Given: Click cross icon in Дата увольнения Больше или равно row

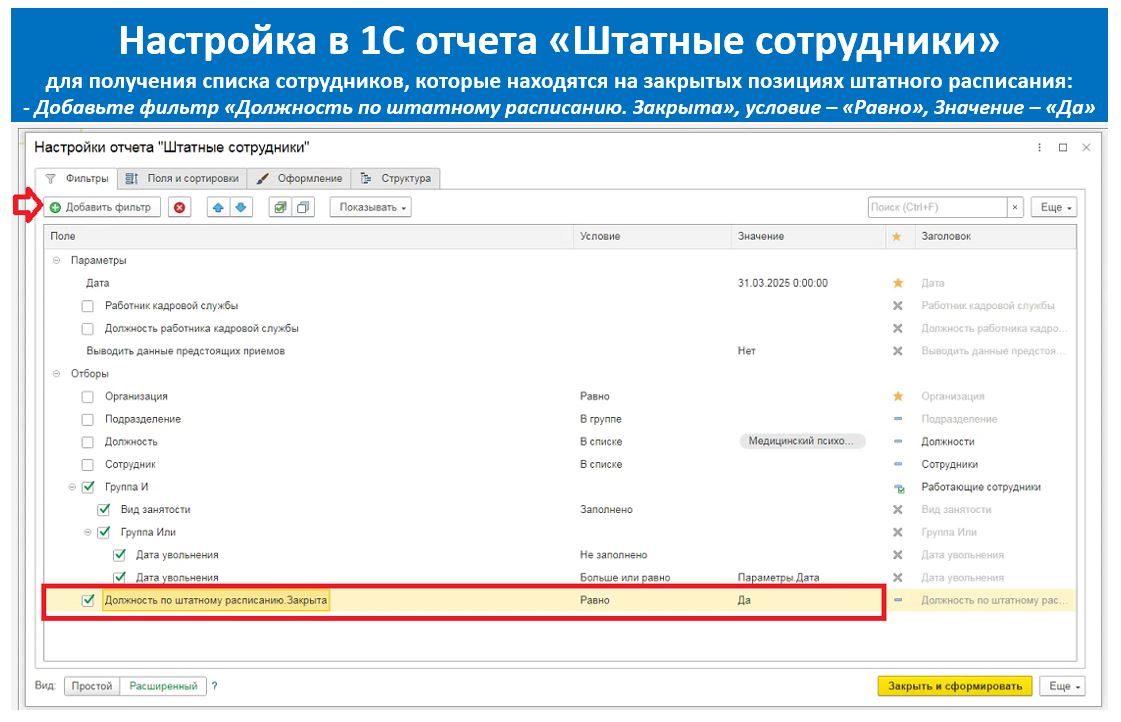Looking at the screenshot, I should pos(898,578).
